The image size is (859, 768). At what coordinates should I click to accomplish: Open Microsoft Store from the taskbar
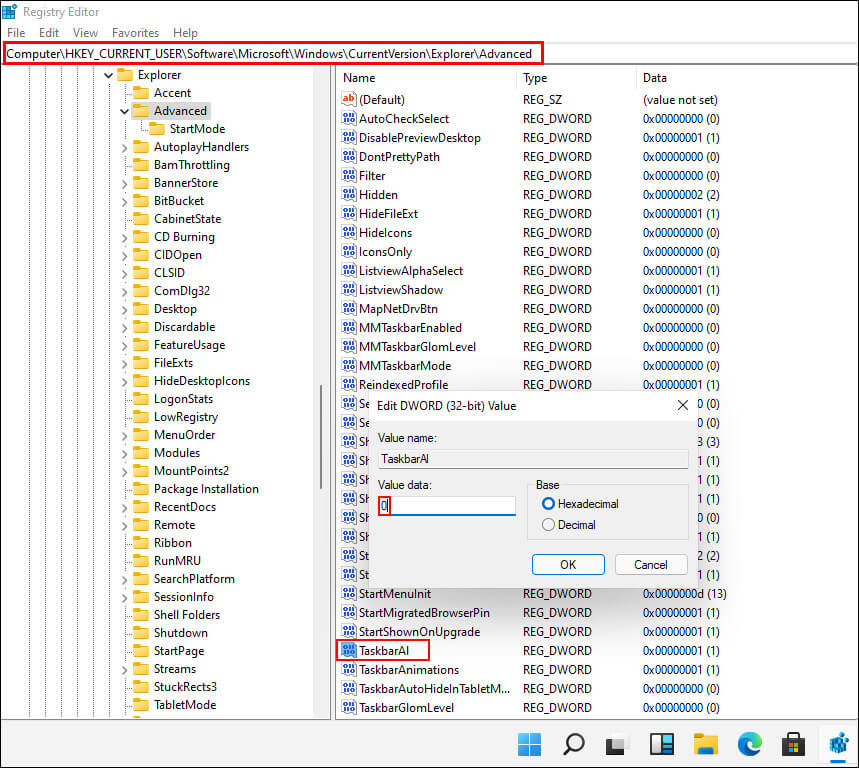click(x=793, y=744)
